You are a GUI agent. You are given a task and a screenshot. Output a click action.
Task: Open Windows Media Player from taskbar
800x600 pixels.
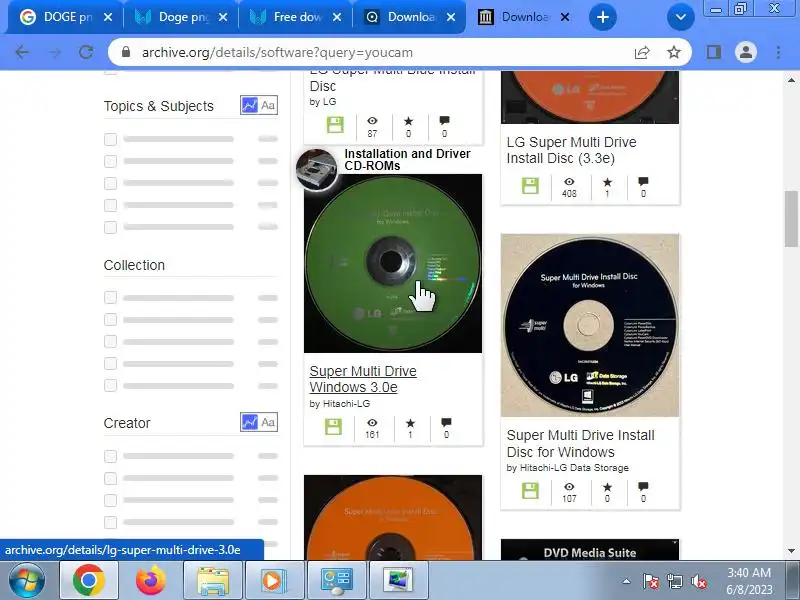[x=274, y=581]
